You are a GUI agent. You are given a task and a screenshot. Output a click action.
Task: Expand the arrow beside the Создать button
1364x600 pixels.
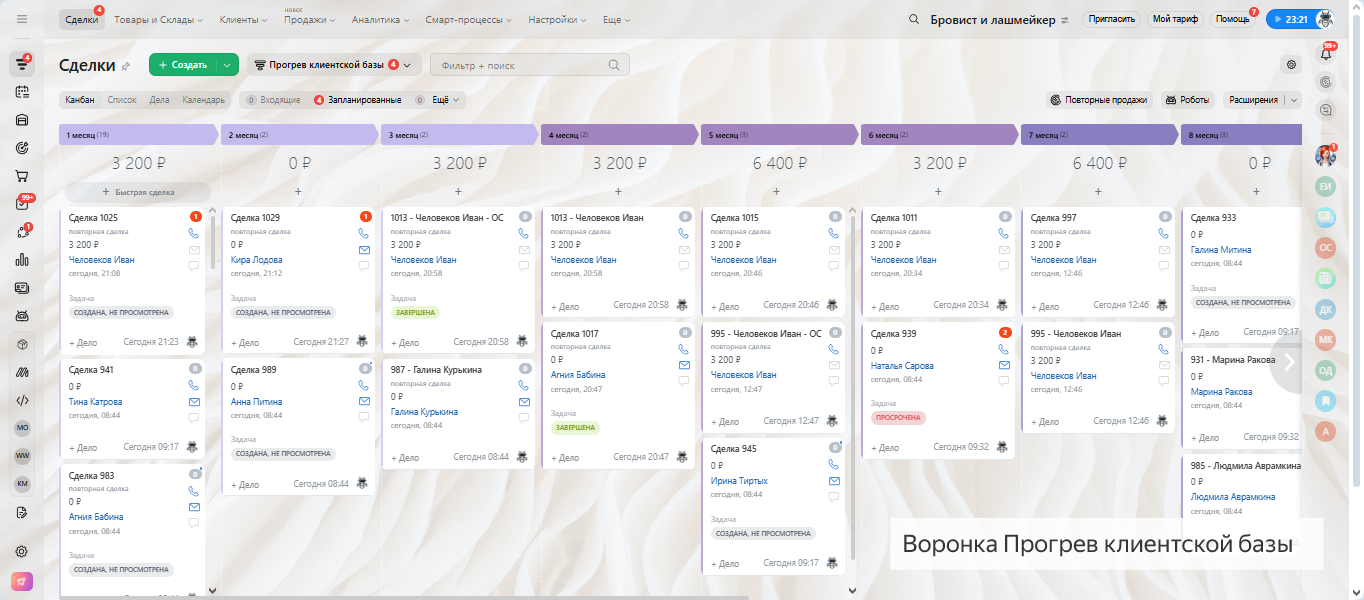[x=228, y=65]
